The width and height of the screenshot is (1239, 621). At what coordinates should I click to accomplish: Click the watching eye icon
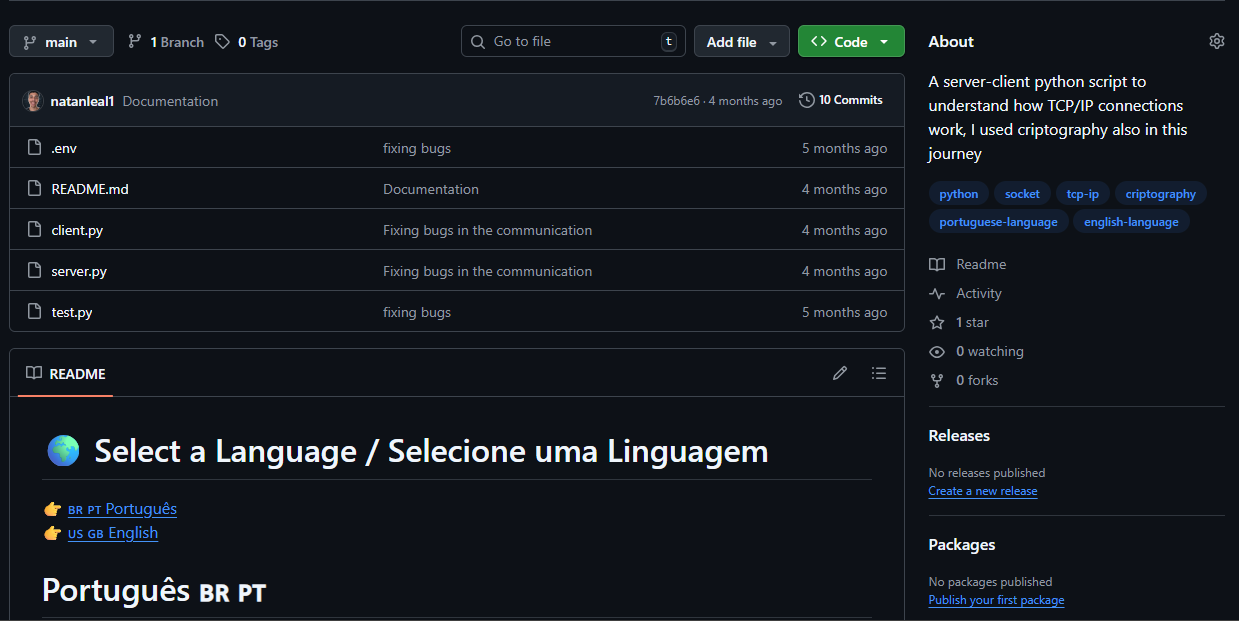coord(937,352)
